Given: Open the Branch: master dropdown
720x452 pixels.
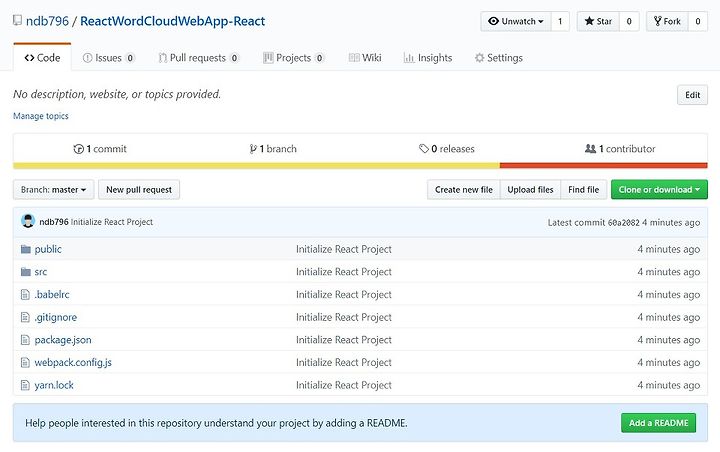Looking at the screenshot, I should pos(53,190).
